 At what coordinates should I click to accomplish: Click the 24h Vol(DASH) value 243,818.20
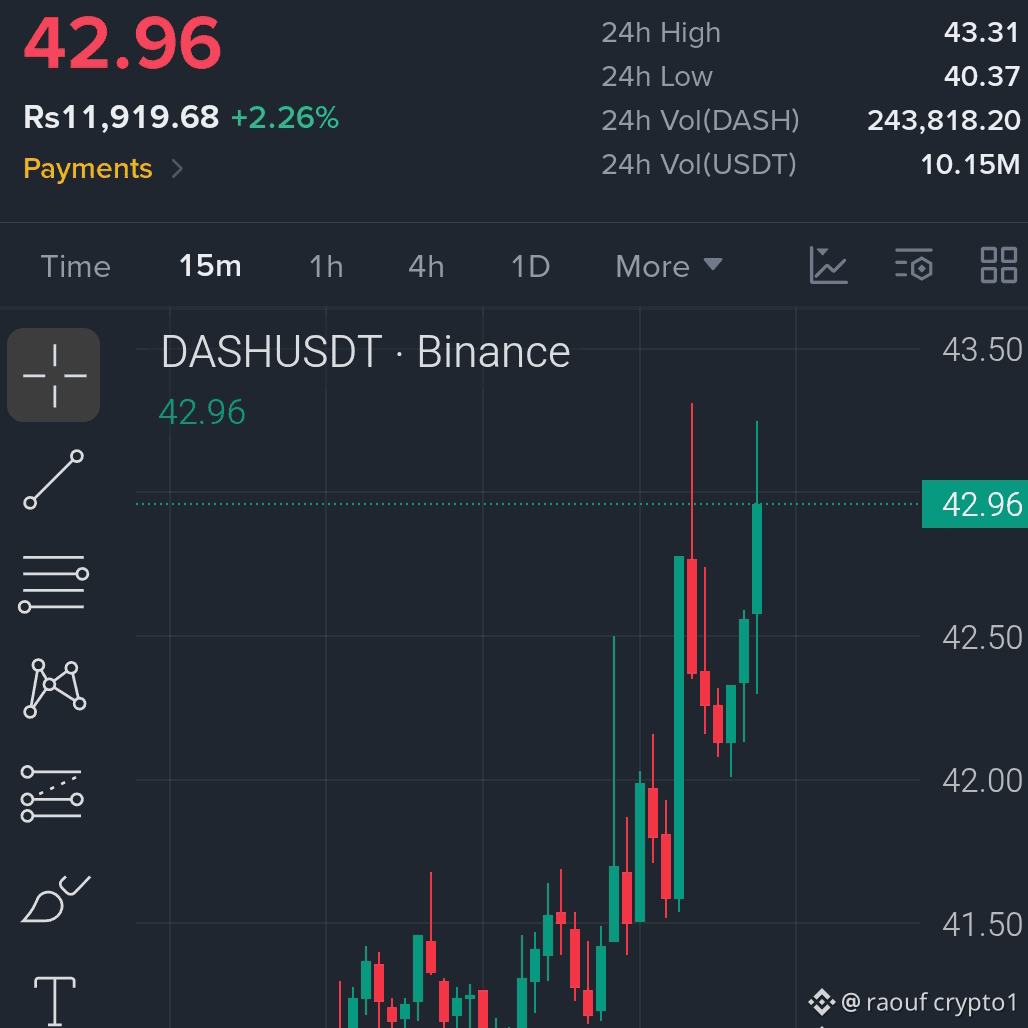(x=943, y=120)
